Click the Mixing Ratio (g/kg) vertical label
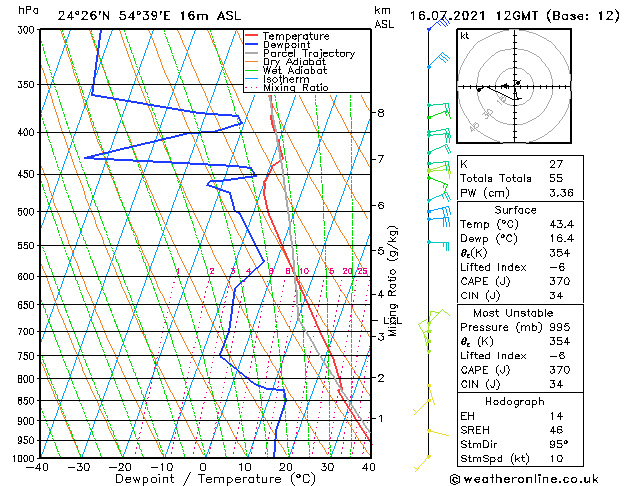629x486 pixels. 392,281
